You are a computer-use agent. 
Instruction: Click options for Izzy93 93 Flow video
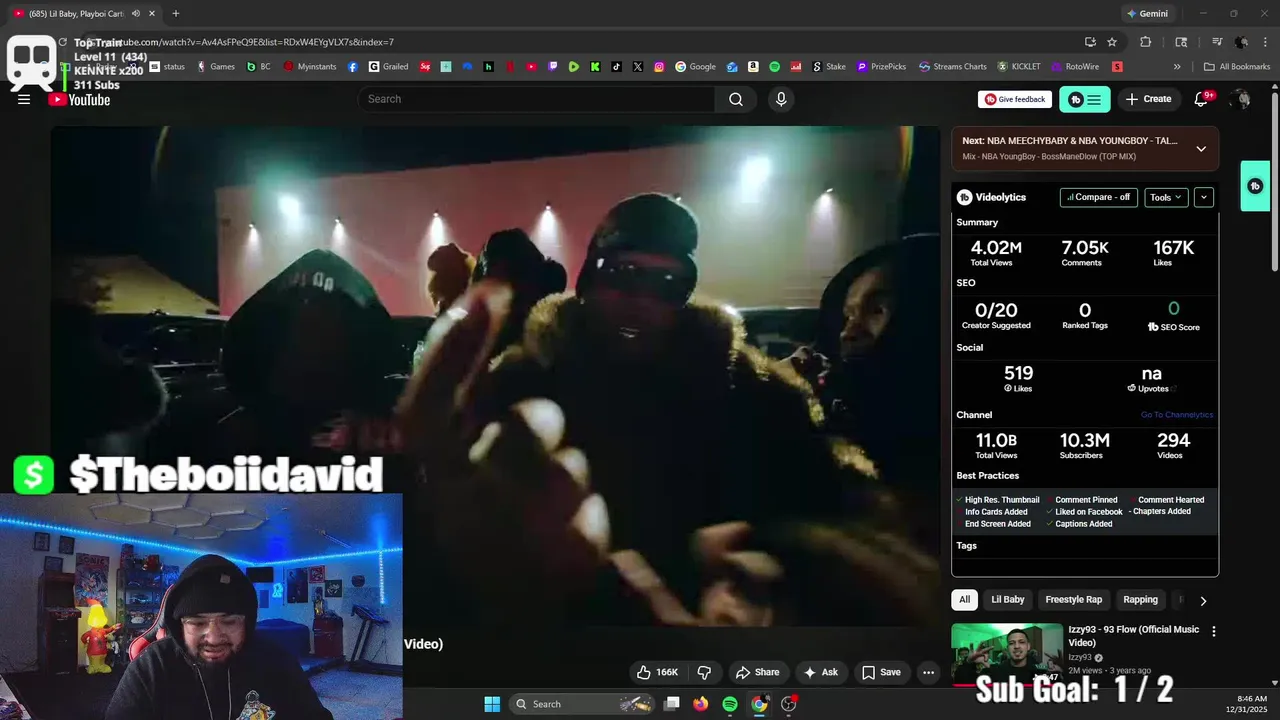[x=1214, y=631]
